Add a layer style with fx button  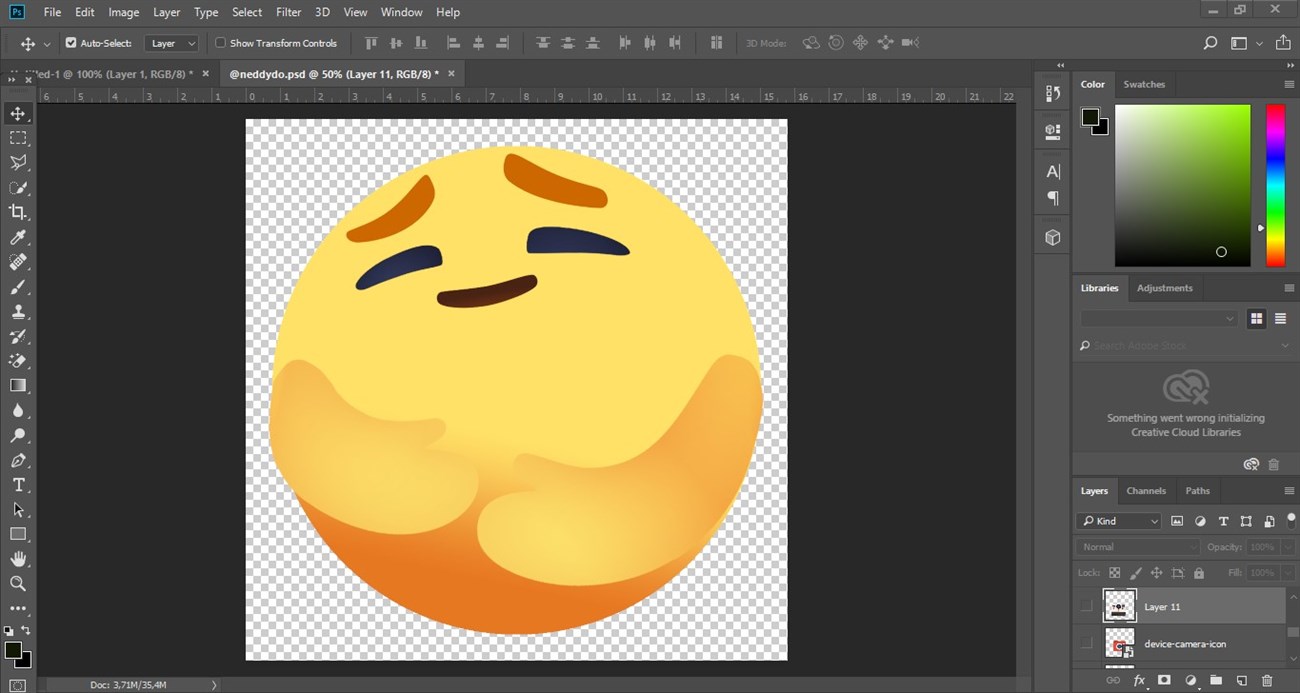(1138, 680)
